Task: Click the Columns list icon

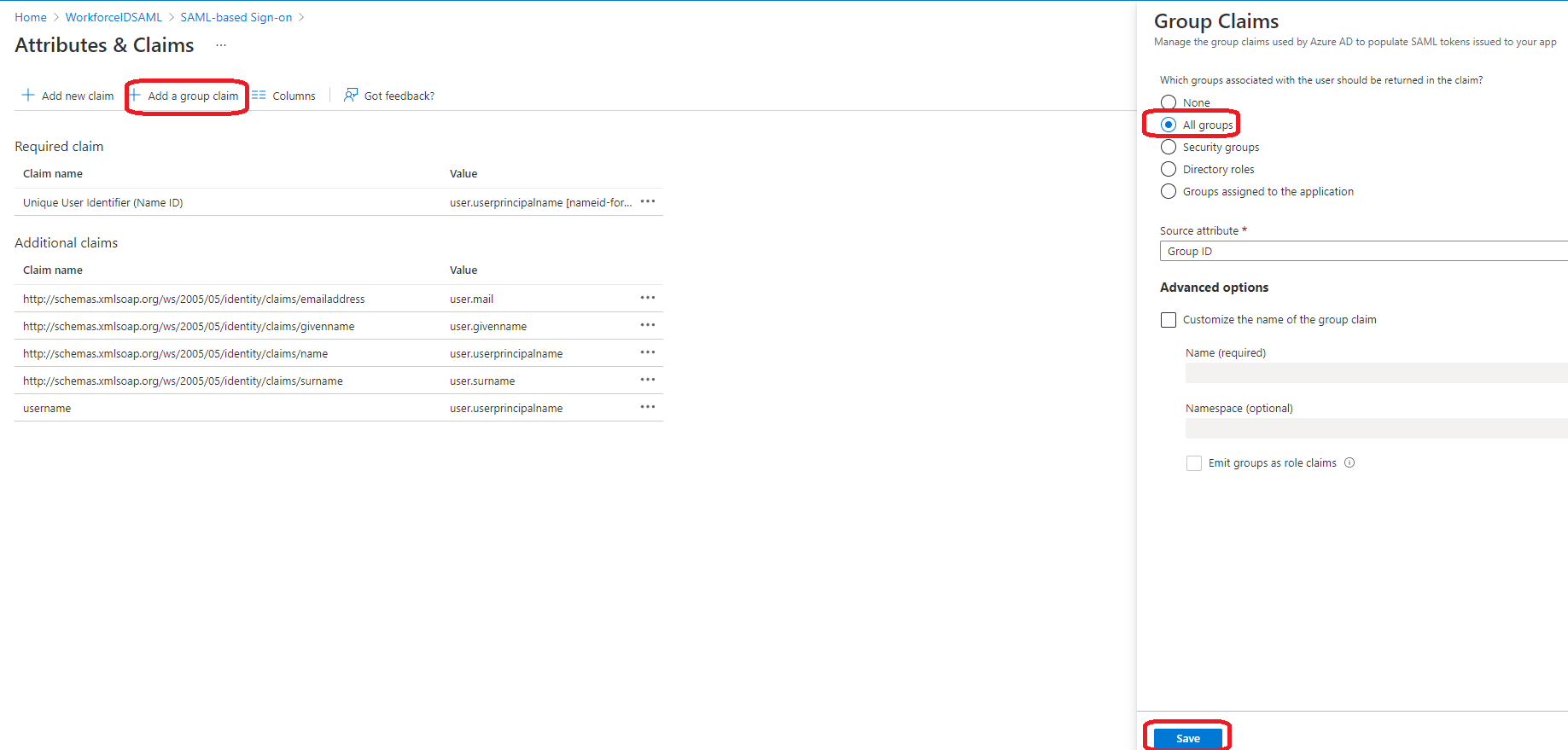Action: pos(259,95)
